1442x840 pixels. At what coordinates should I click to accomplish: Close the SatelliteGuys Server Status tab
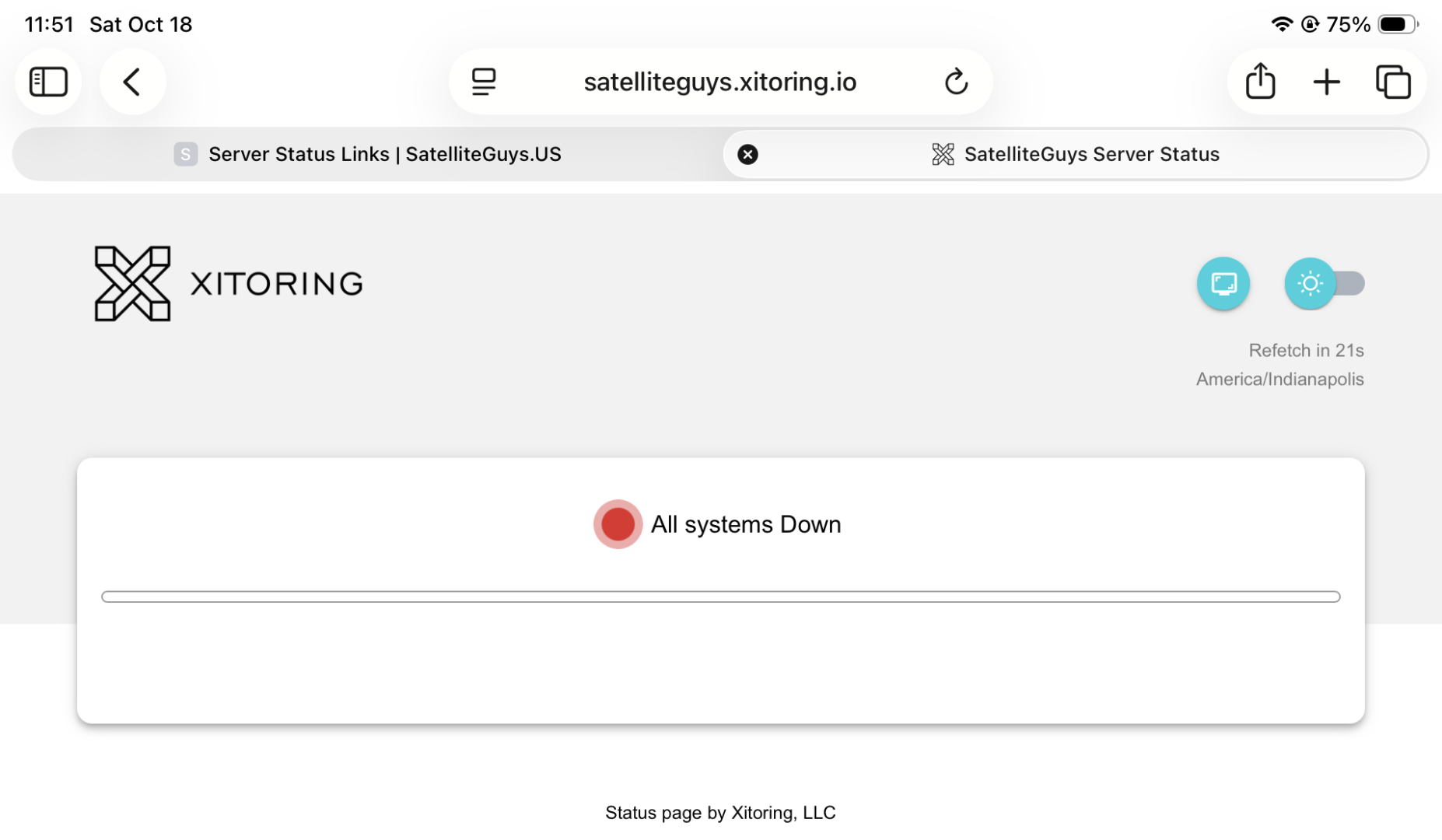coord(747,155)
